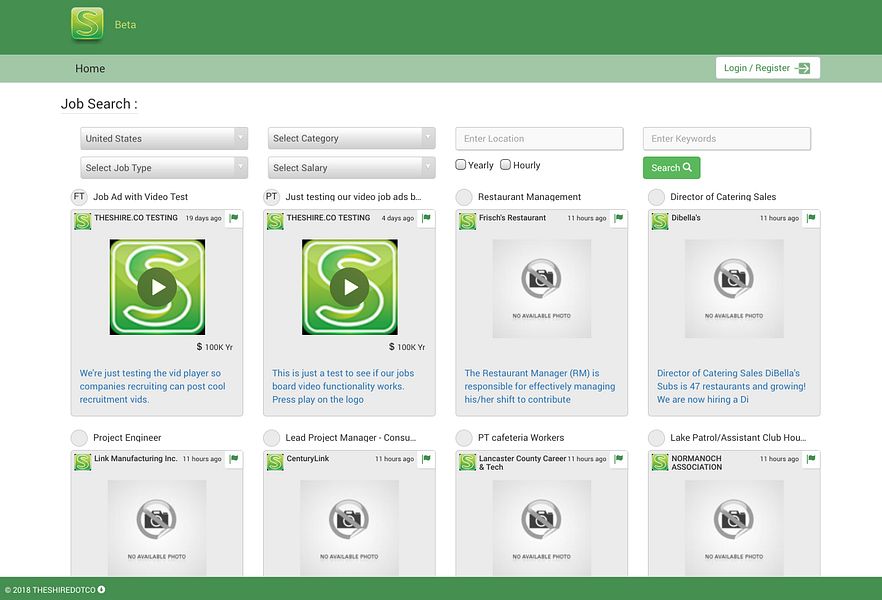Image resolution: width=882 pixels, height=600 pixels.
Task: Open the Select Salary dropdown
Action: pyautogui.click(x=352, y=168)
